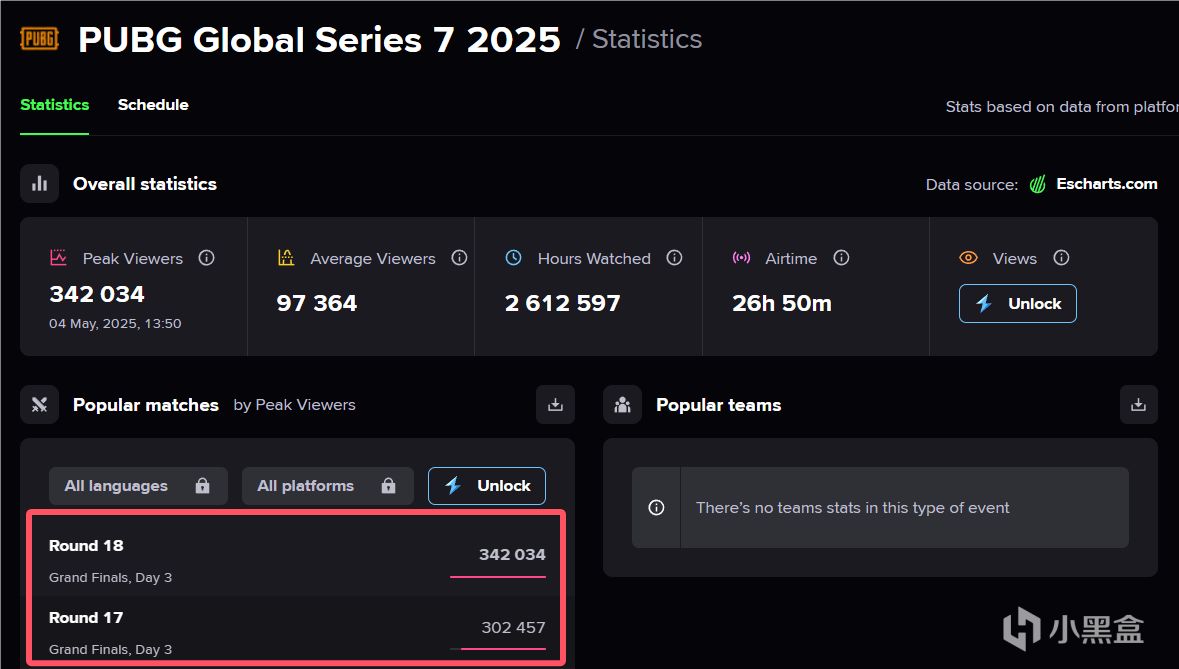The height and width of the screenshot is (669, 1179).
Task: Click the Unlock button under Views
Action: pyautogui.click(x=1017, y=304)
